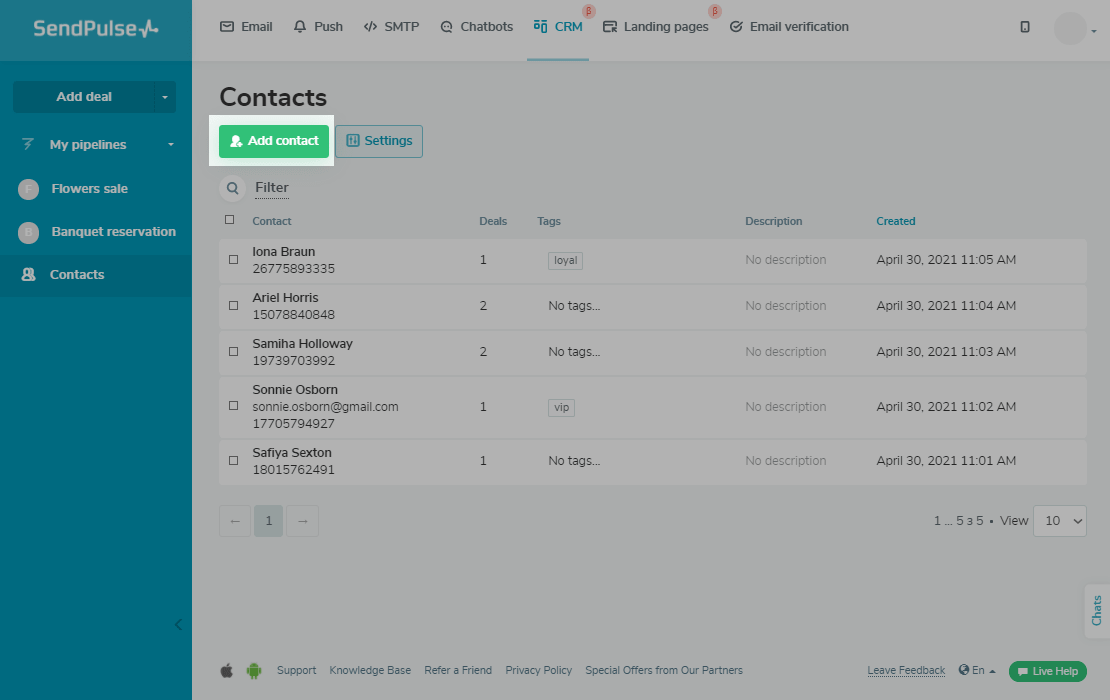Tick the select-all contacts checkbox

(229, 220)
